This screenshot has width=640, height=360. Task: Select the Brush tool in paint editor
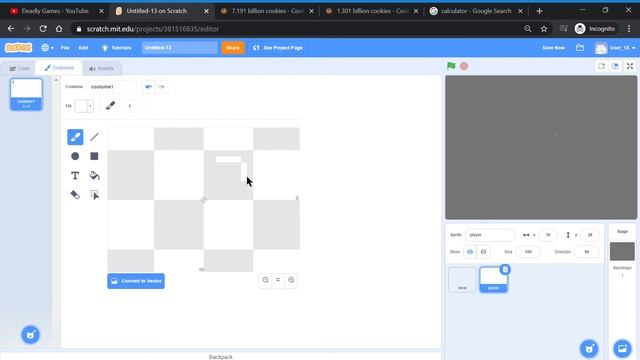click(75, 137)
